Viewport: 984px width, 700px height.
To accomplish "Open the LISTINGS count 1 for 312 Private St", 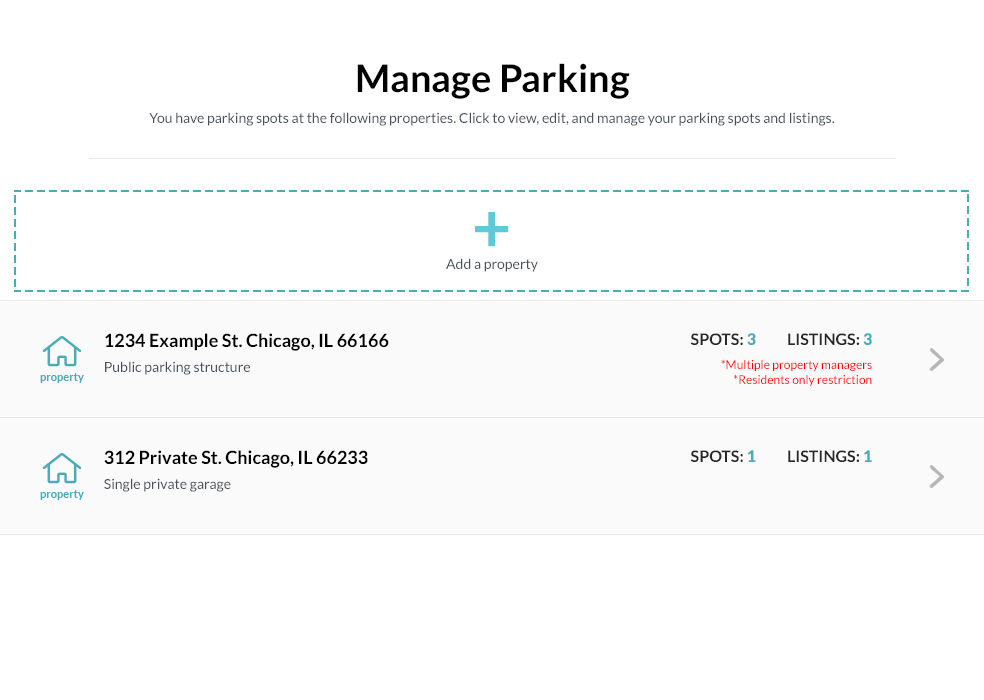I will [866, 456].
